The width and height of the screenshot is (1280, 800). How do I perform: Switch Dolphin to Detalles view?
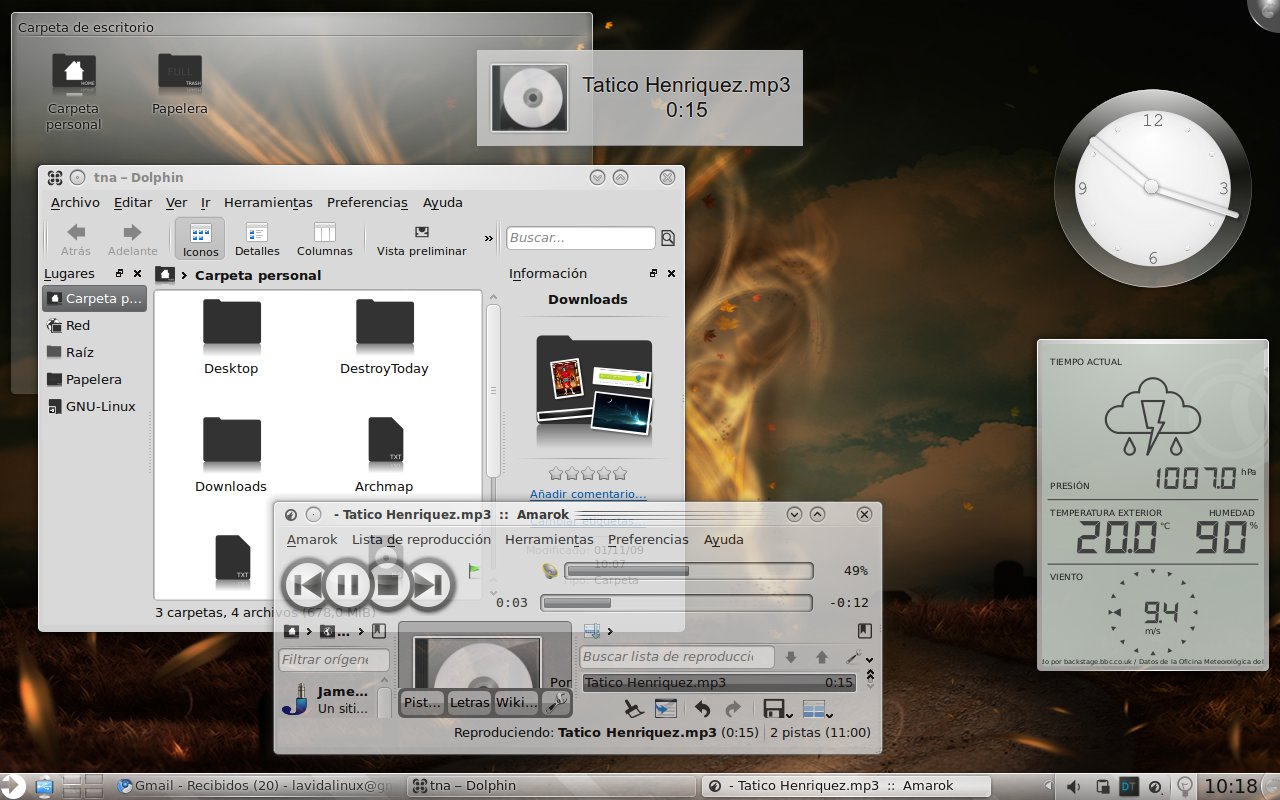click(257, 240)
